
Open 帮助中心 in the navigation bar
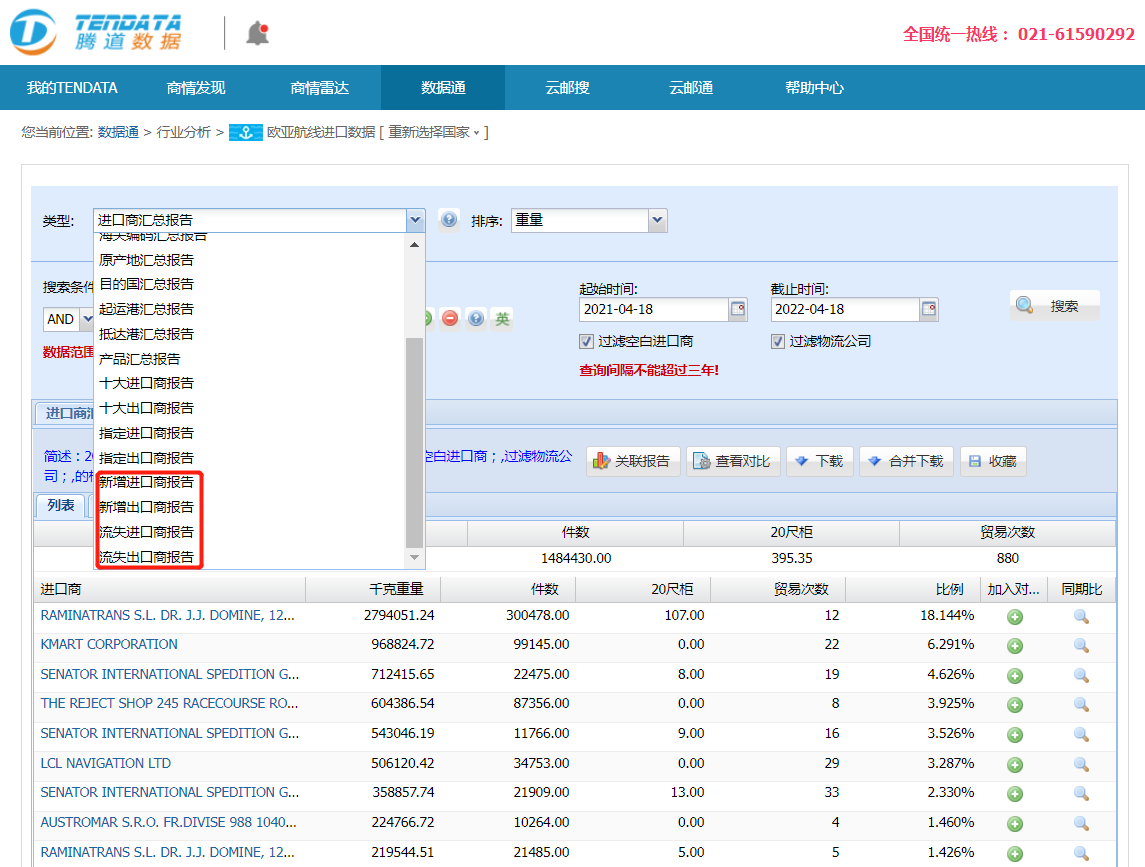point(814,88)
